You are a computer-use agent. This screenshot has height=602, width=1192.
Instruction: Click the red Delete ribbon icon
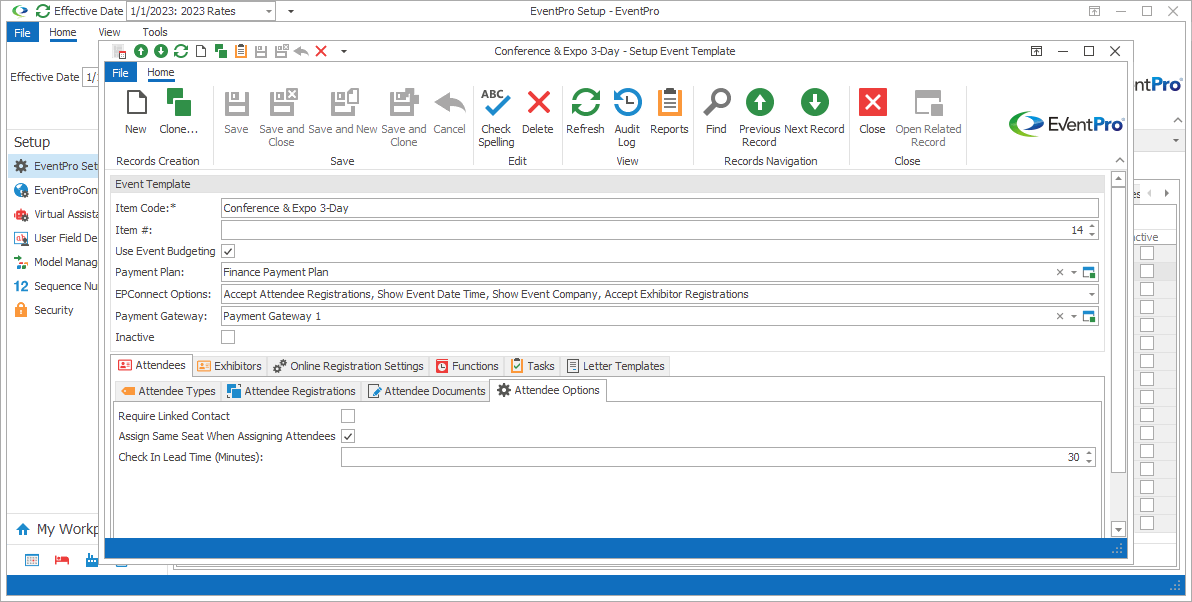click(x=538, y=112)
